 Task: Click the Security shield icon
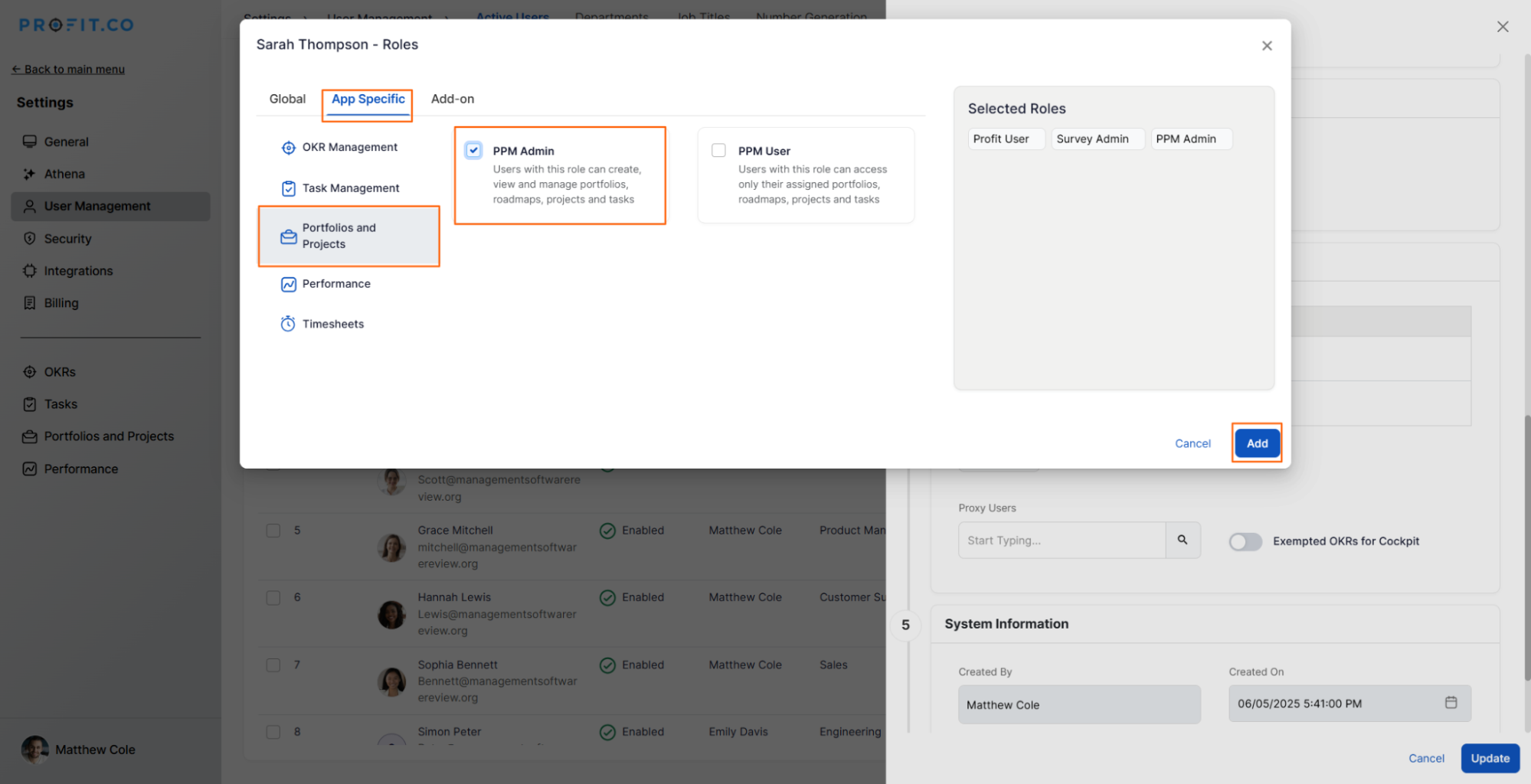coord(30,239)
